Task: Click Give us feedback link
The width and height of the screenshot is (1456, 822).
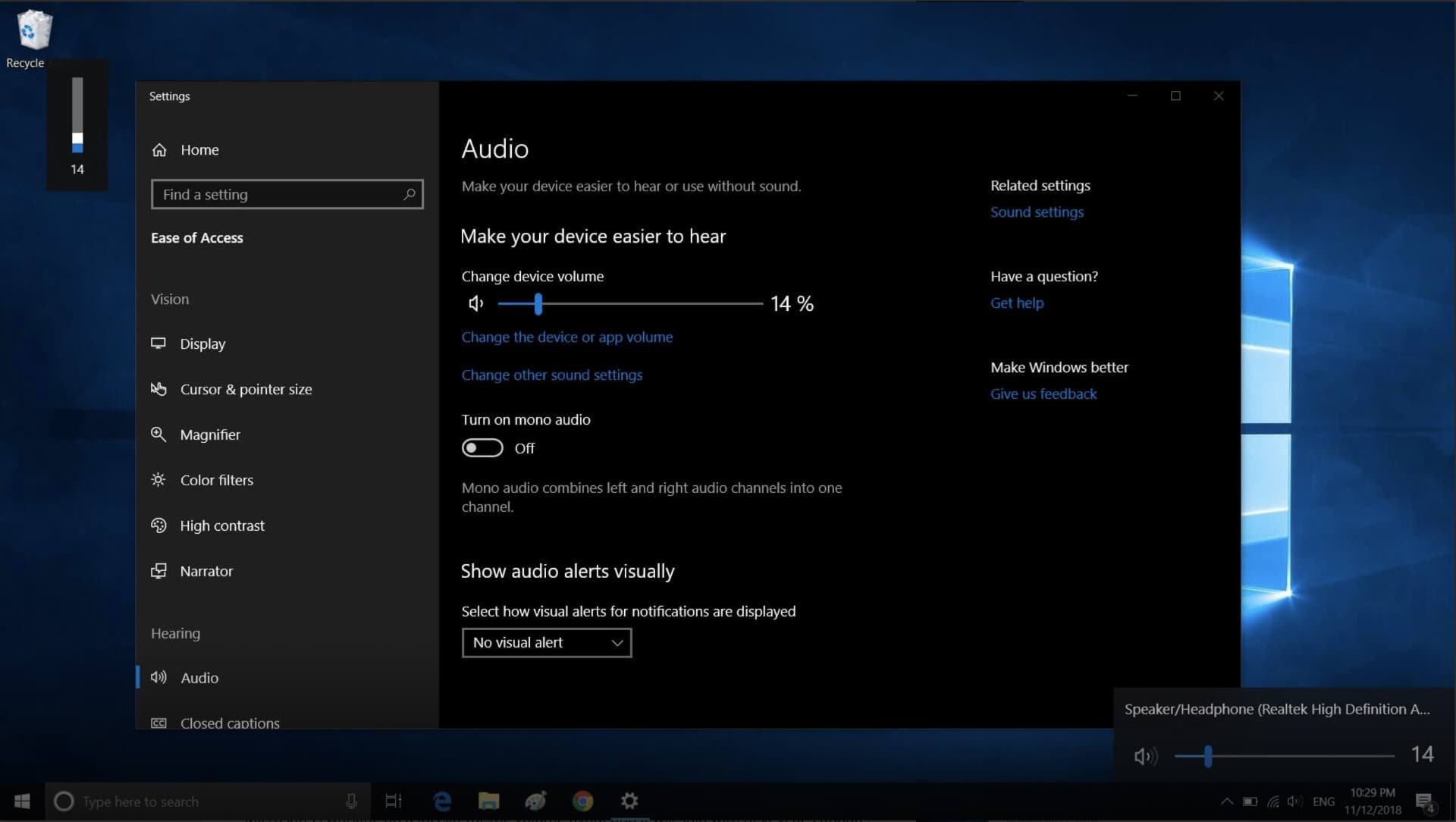Action: pos(1043,394)
